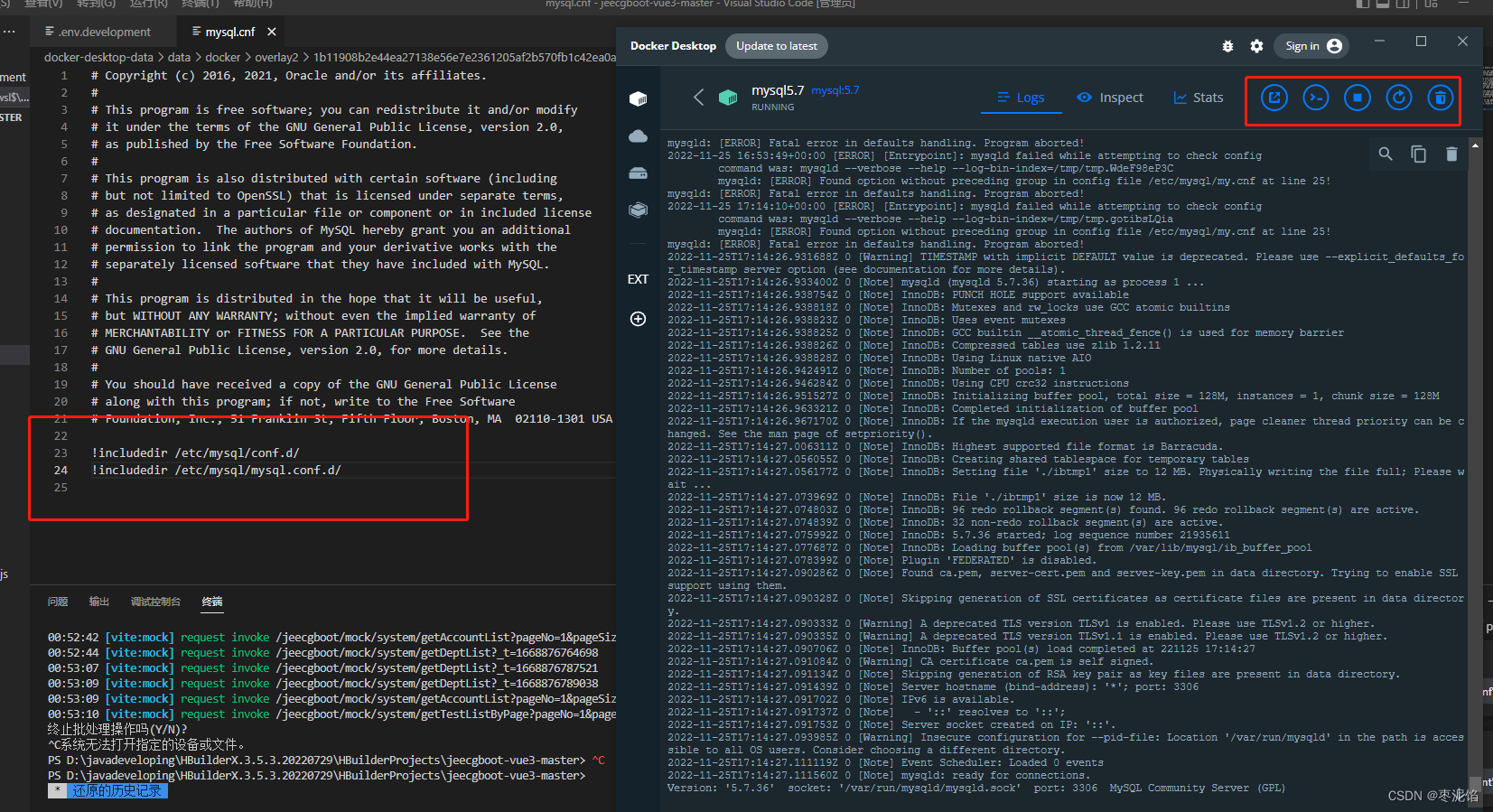Click the mysql5.7 container name
The height and width of the screenshot is (812, 1493).
[778, 90]
